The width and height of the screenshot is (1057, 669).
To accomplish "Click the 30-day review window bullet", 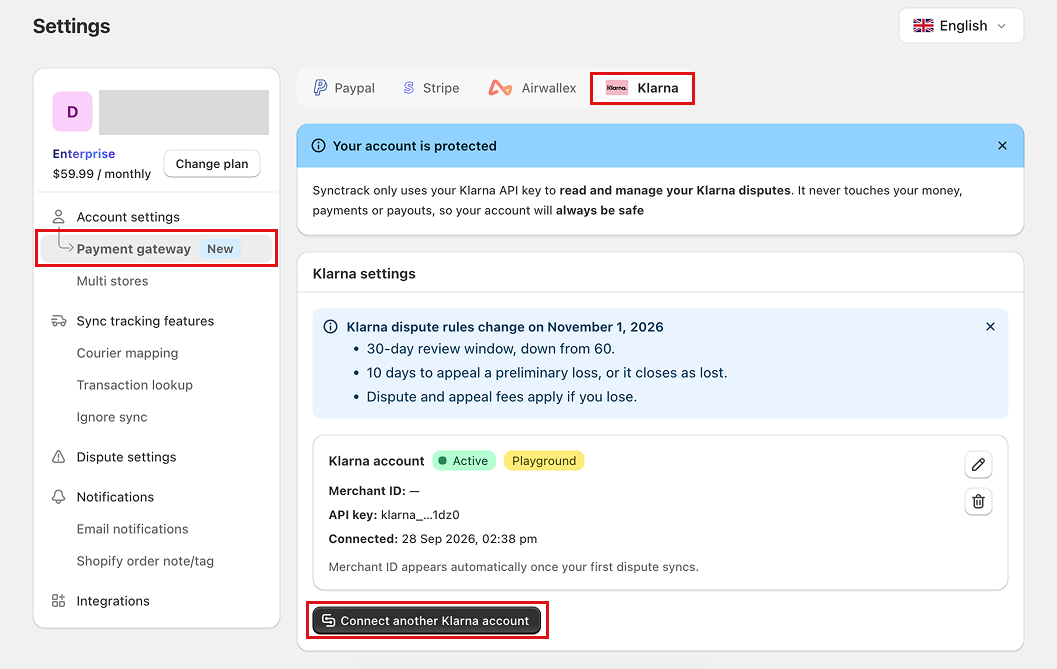I will click(491, 349).
